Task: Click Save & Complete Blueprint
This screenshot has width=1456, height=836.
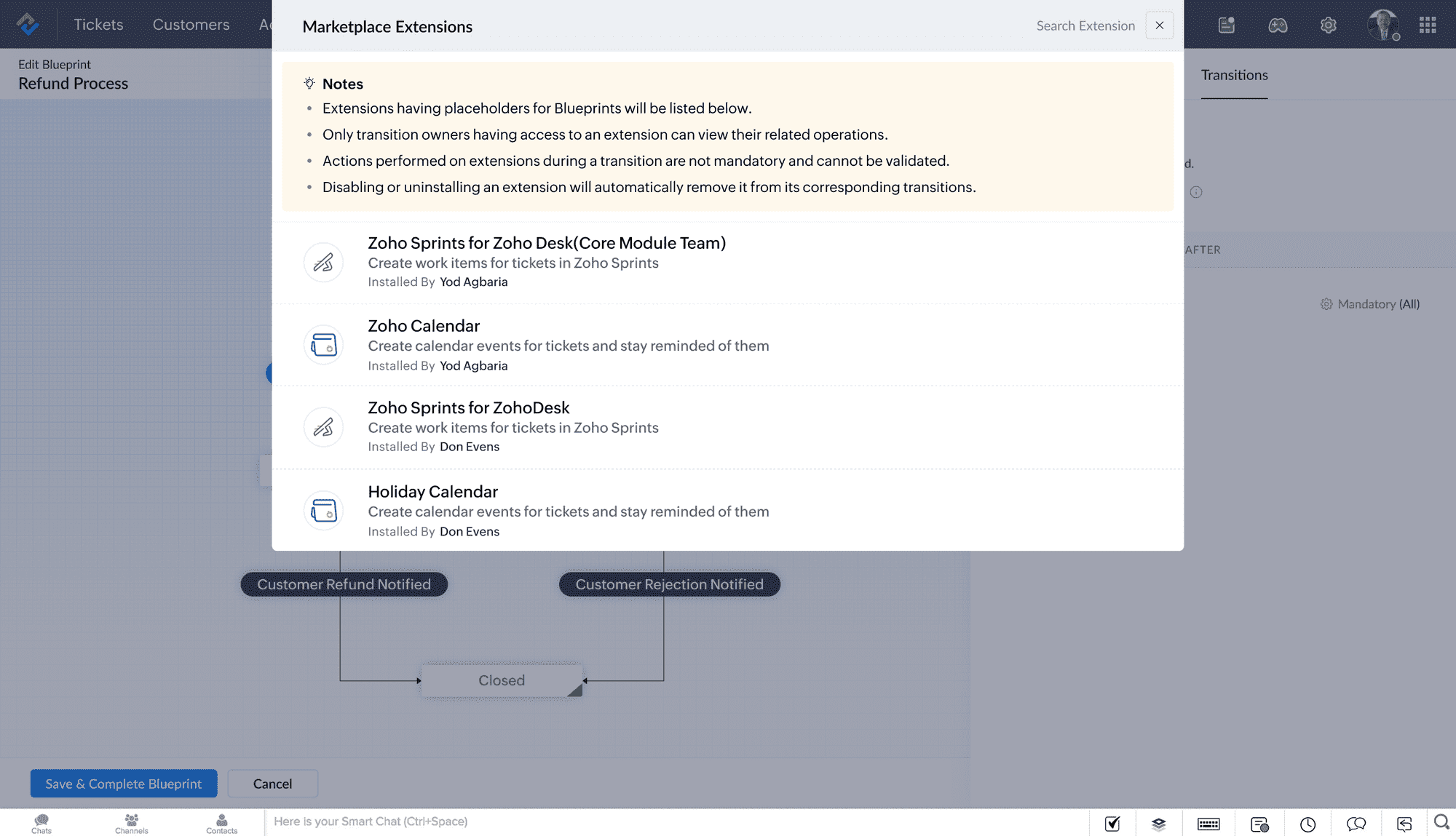Action: click(124, 784)
